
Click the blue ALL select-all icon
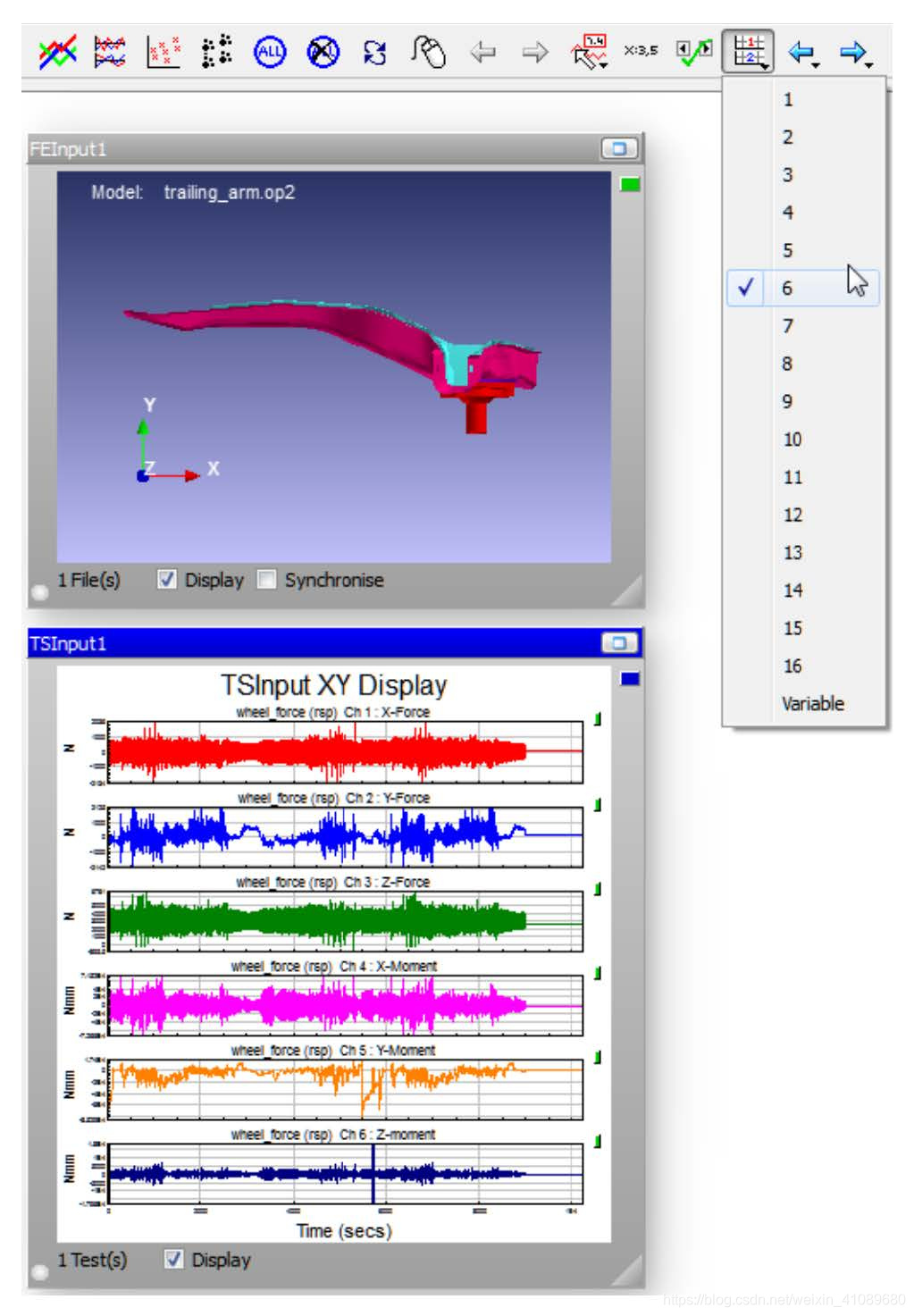click(269, 53)
